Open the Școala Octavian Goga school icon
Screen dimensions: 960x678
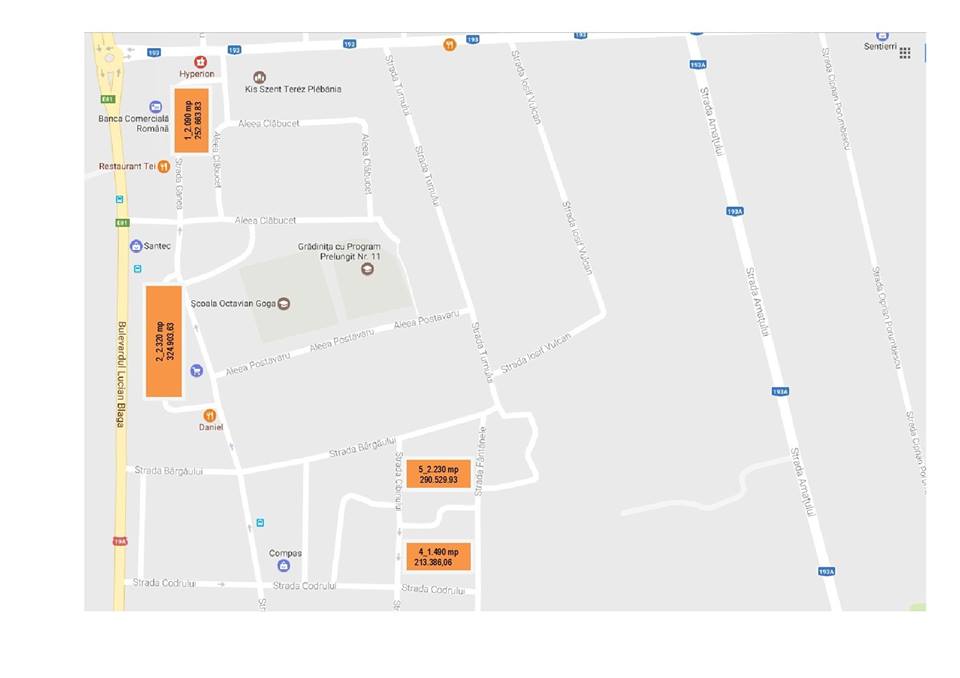(284, 304)
